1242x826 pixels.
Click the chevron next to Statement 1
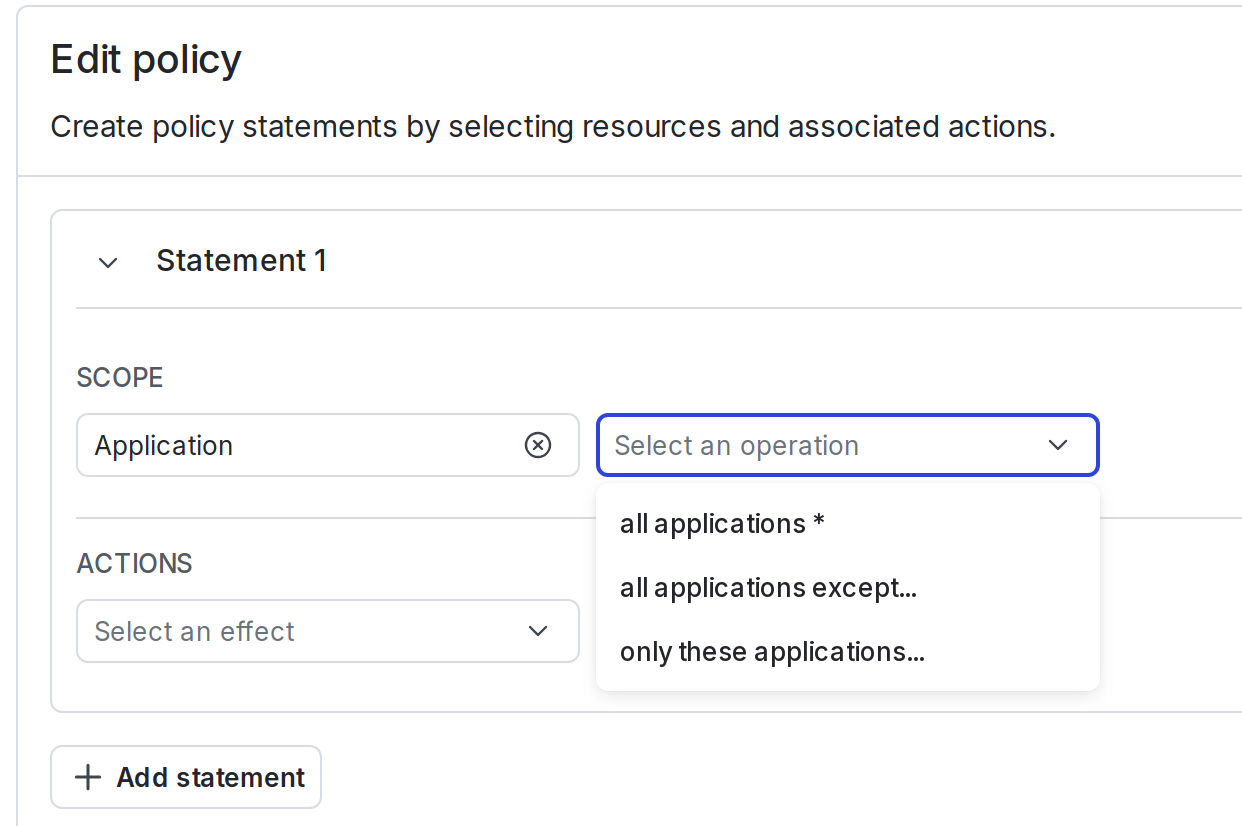[x=108, y=262]
